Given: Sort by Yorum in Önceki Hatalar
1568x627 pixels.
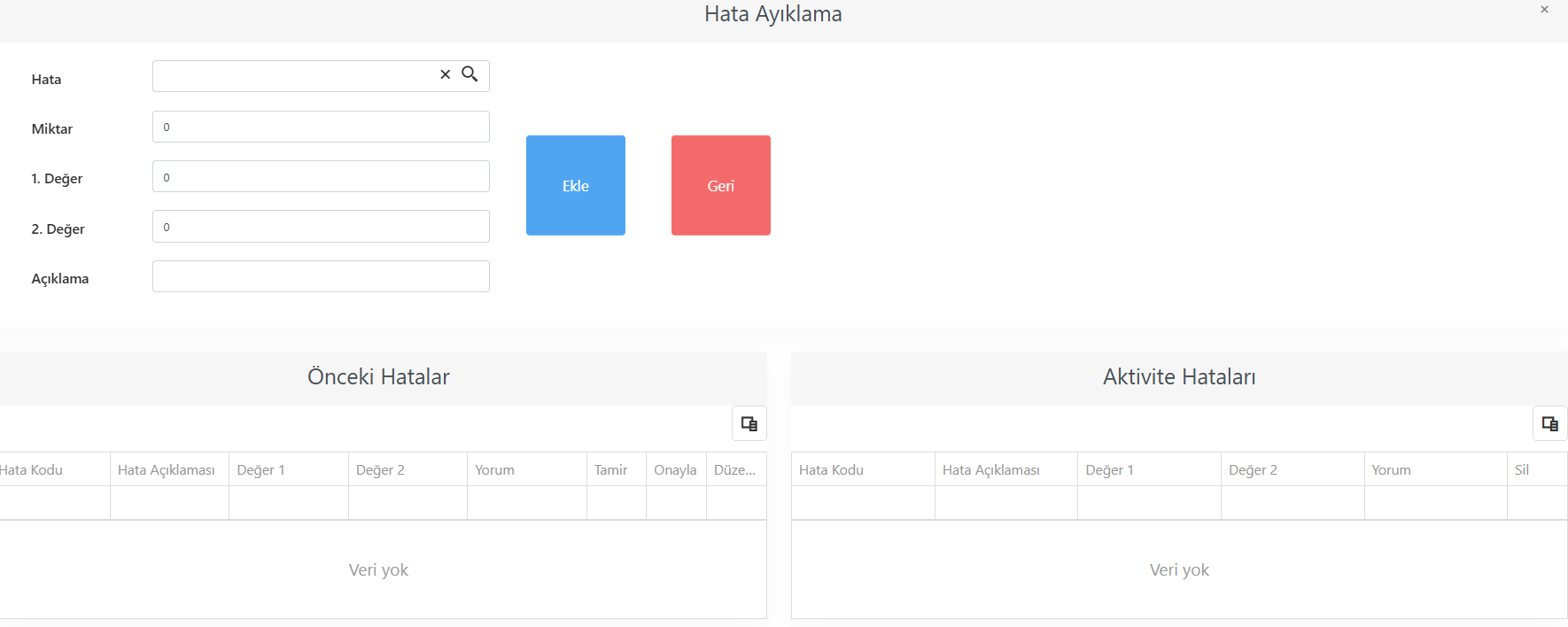Looking at the screenshot, I should pyautogui.click(x=527, y=469).
